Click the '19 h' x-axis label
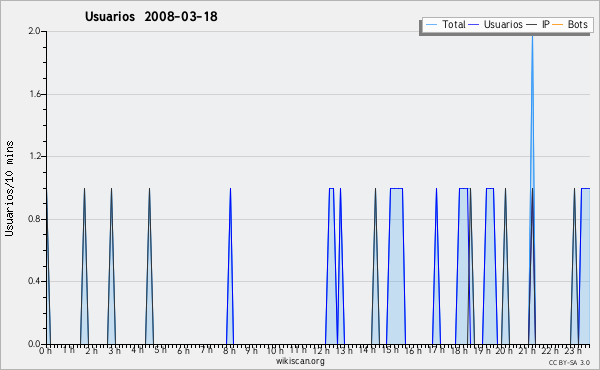The image size is (600, 370). coord(482,351)
